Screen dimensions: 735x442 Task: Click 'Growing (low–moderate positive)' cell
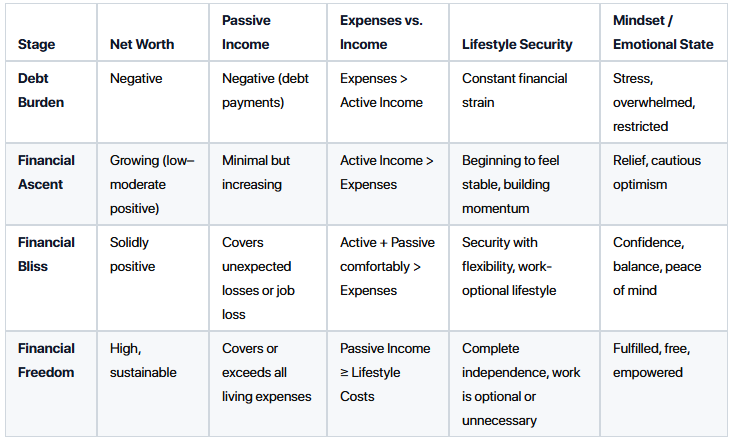pos(152,184)
